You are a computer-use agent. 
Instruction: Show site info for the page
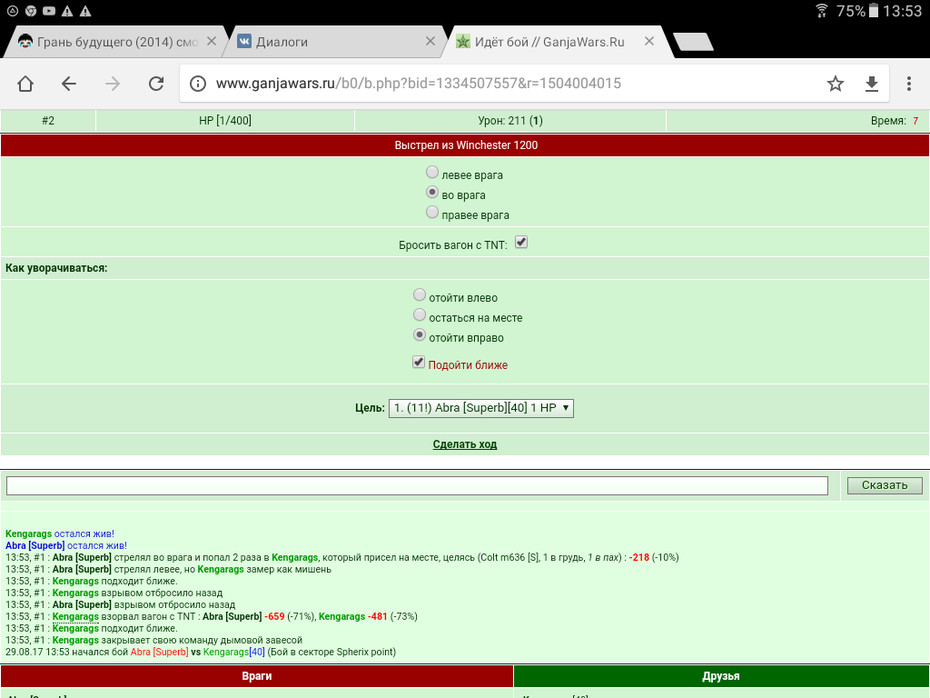(198, 84)
